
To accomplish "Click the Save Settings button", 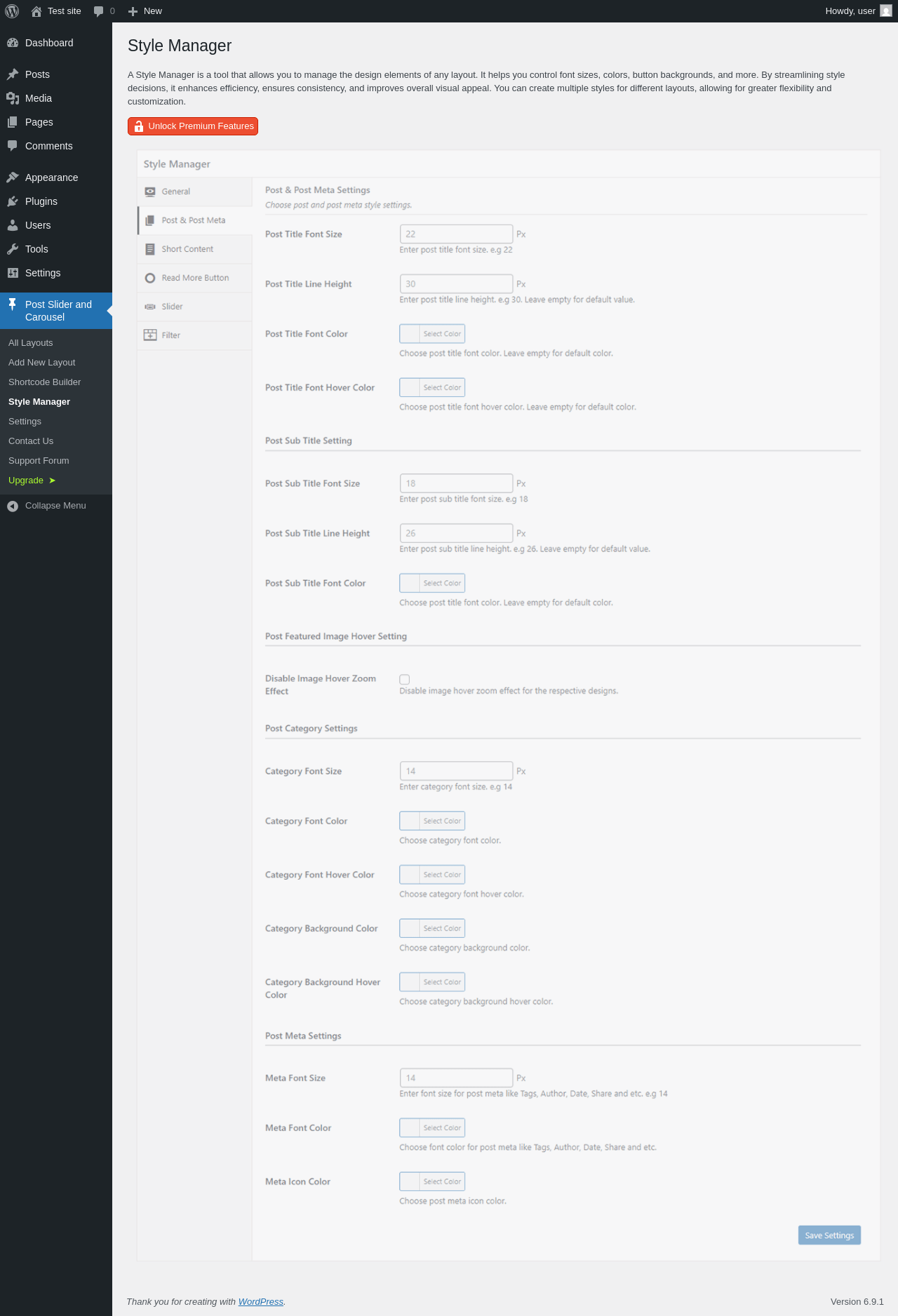I will pos(829,1235).
